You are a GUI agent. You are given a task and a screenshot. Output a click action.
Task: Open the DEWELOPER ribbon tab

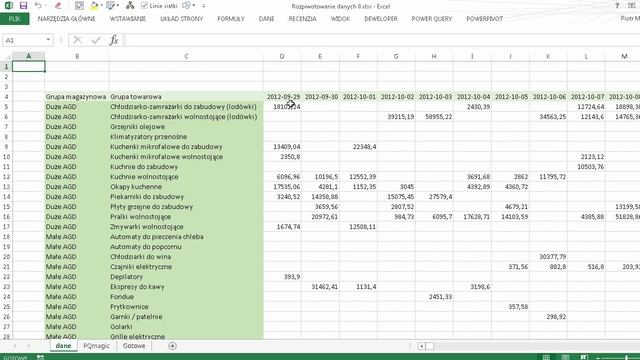[x=381, y=19]
